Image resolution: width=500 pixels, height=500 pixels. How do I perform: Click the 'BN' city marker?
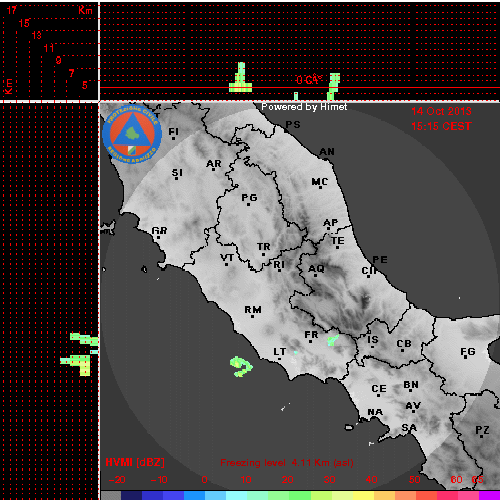411,386
